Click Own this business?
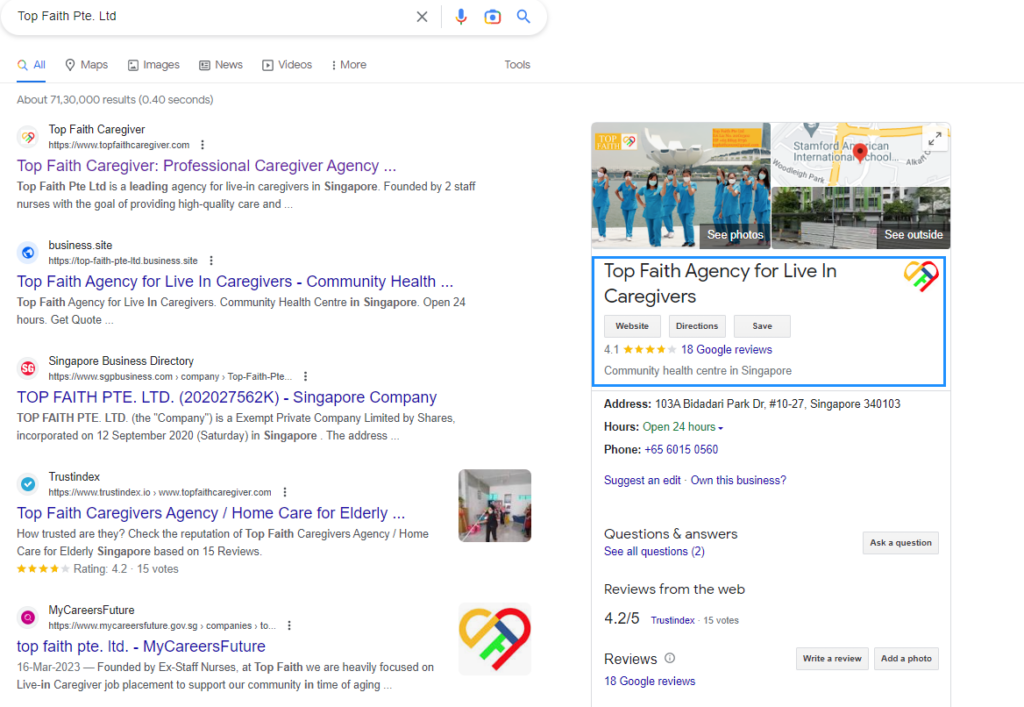The width and height of the screenshot is (1024, 707). click(738, 480)
